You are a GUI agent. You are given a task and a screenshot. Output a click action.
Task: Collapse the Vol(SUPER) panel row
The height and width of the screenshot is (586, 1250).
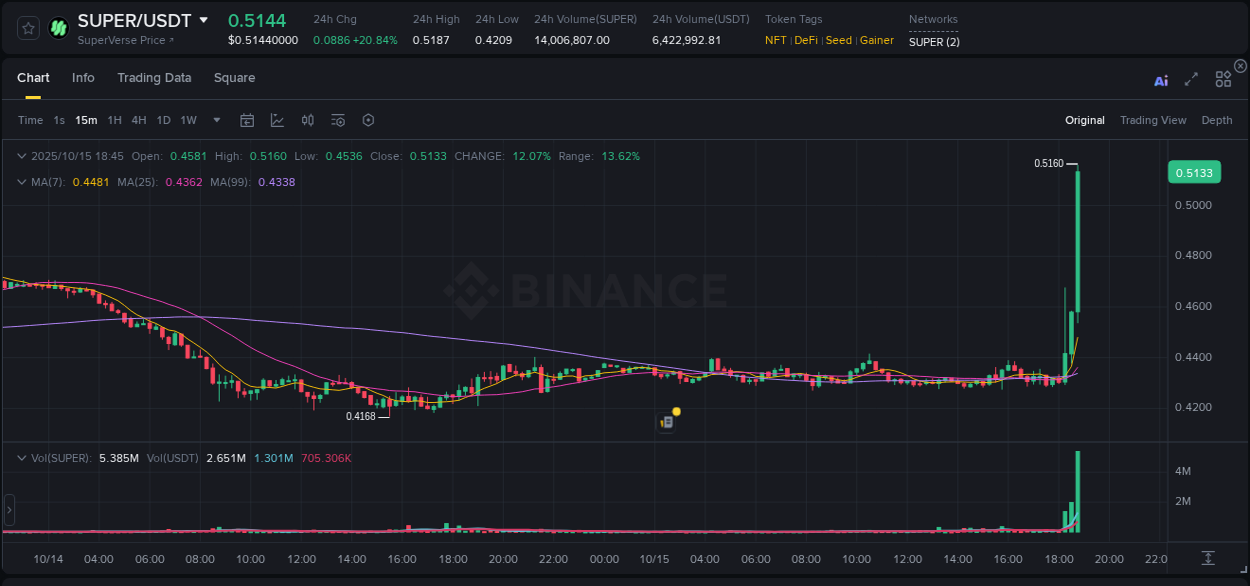[22, 457]
